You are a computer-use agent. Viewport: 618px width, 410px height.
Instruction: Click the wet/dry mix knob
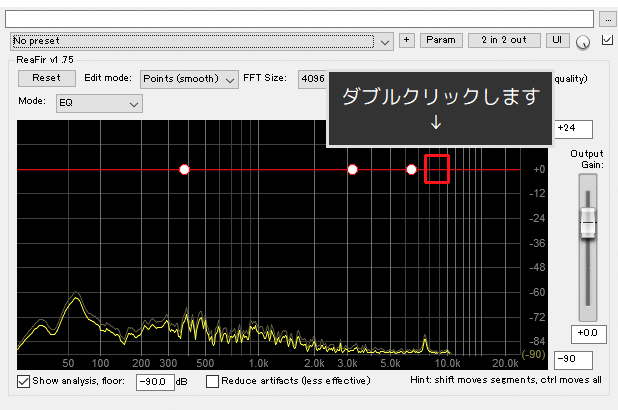click(584, 41)
